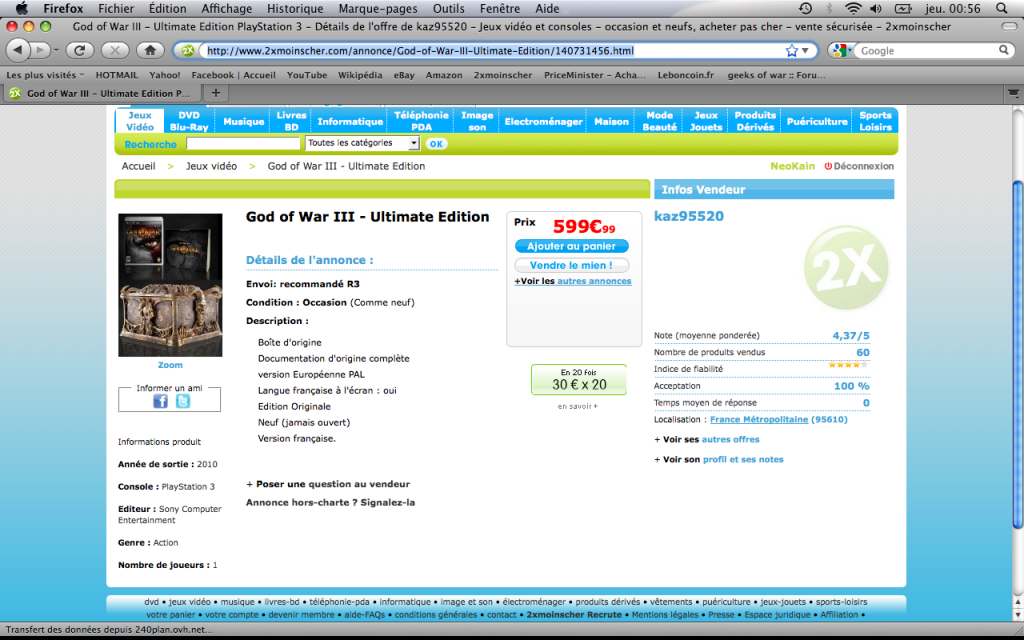This screenshot has height=640, width=1024.
Task: Open the Affichage menu
Action: (227, 8)
